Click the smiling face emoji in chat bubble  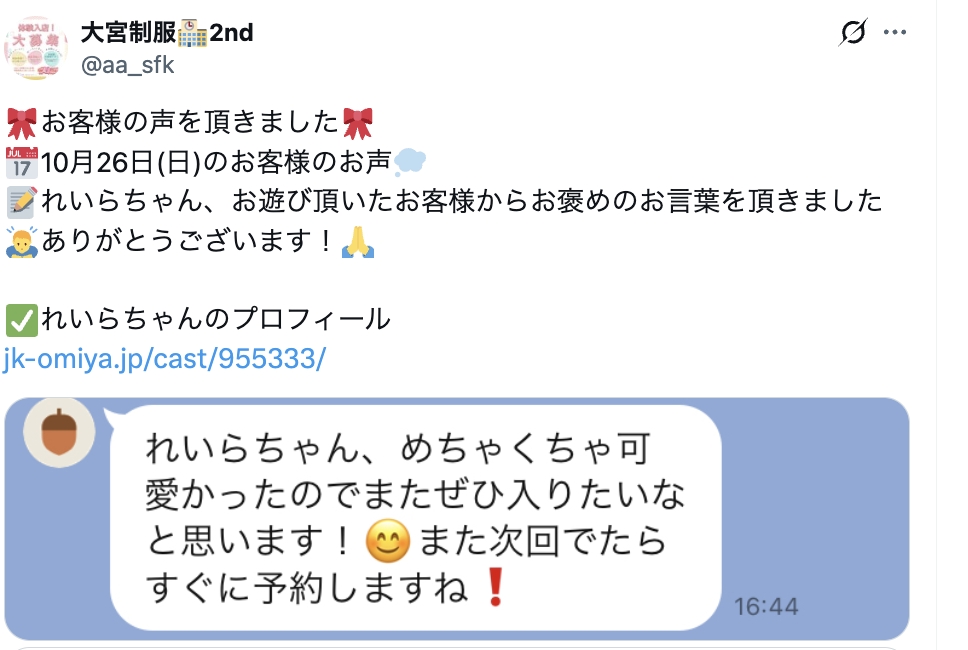point(388,541)
